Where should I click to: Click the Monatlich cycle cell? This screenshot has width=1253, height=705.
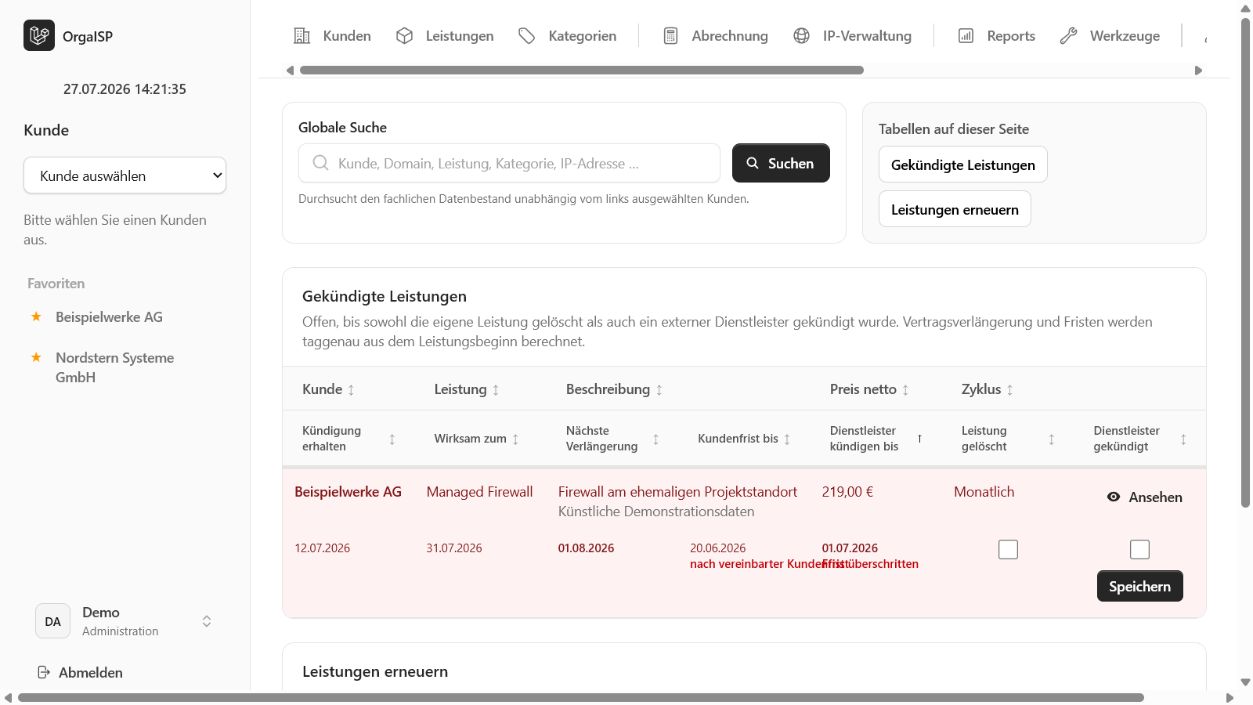pyautogui.click(x=984, y=492)
